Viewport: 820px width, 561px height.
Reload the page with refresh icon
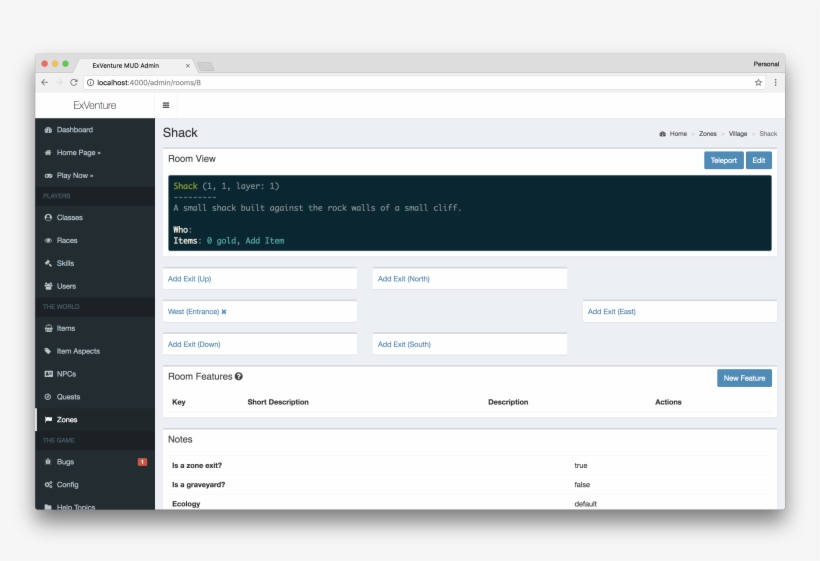coord(74,83)
